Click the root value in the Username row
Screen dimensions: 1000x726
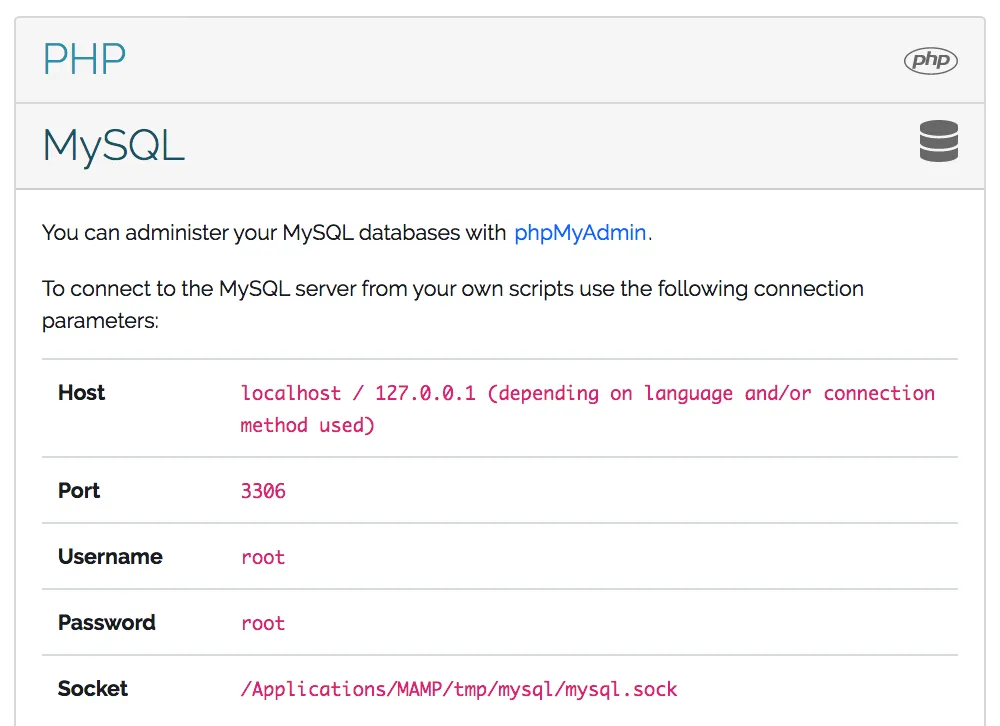pos(263,558)
